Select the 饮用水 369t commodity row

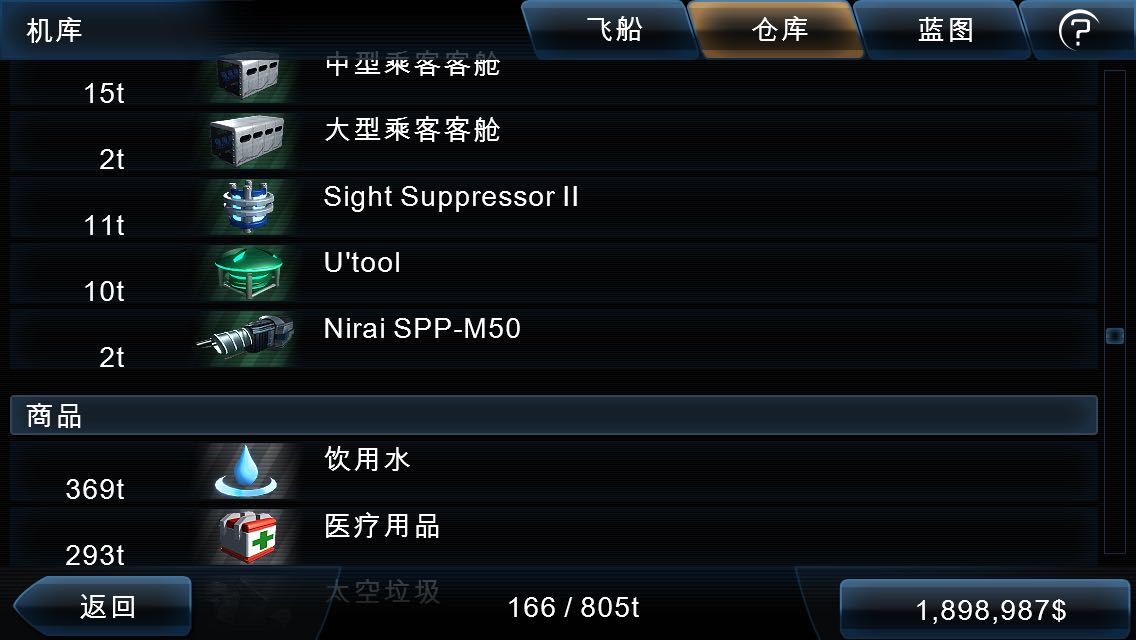pyautogui.click(x=554, y=472)
